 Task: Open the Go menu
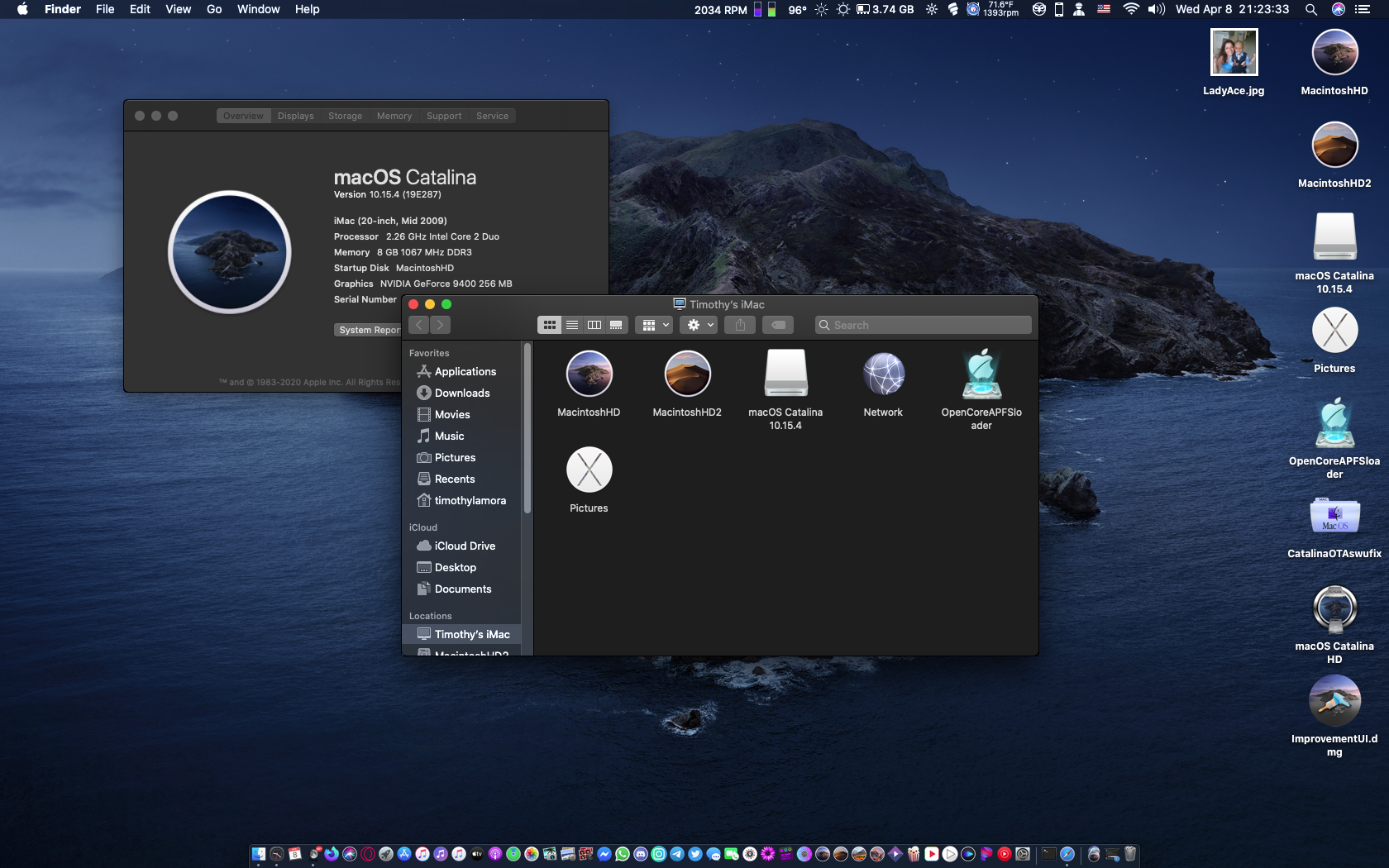point(214,9)
